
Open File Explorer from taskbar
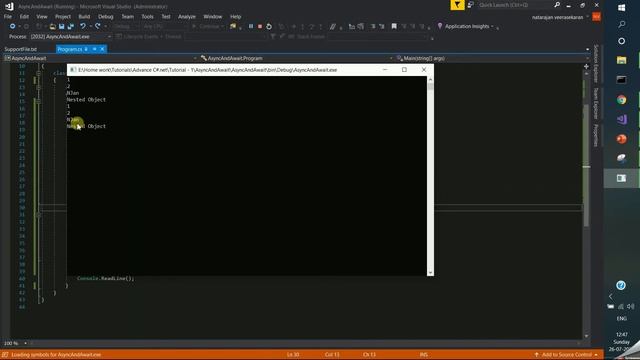pos(622,60)
